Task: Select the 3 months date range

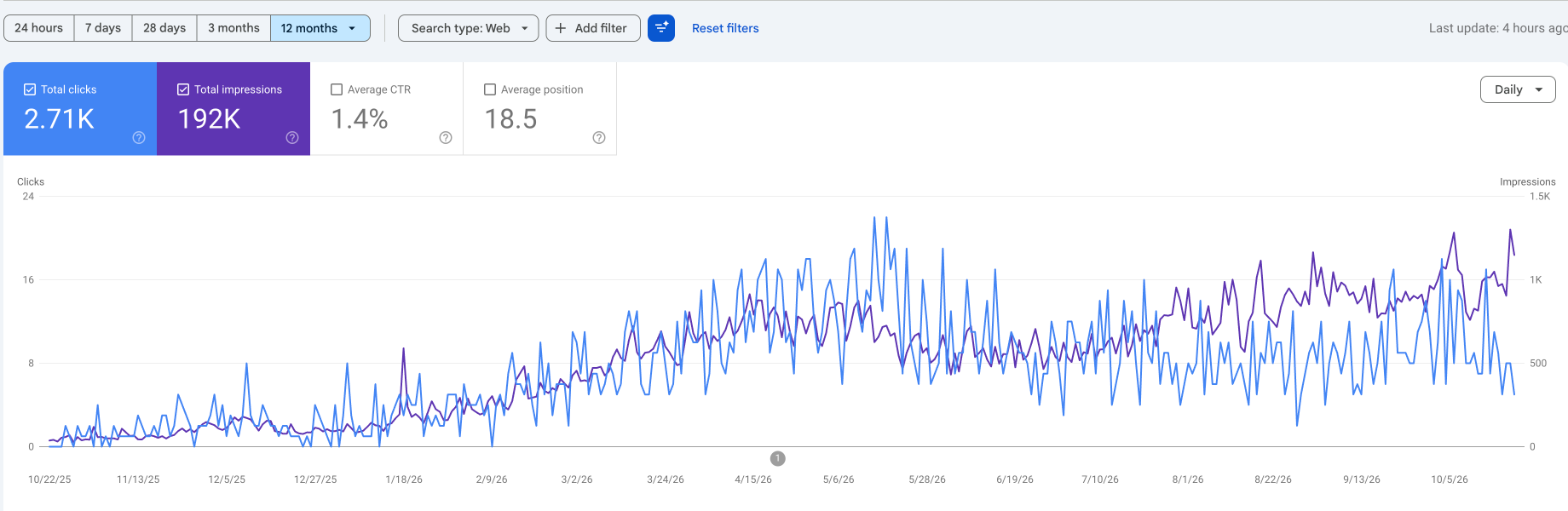Action: pos(234,28)
